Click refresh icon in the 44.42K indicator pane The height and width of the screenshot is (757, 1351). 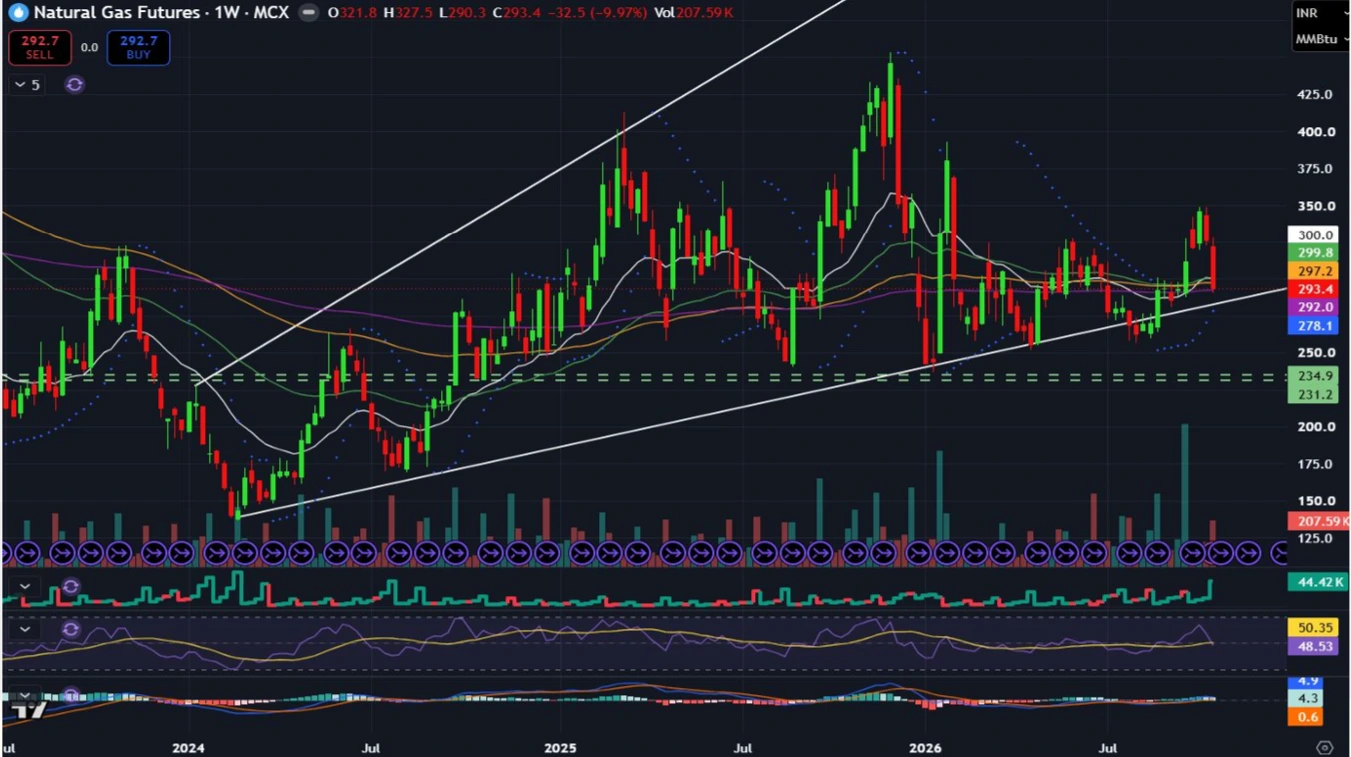(x=70, y=587)
